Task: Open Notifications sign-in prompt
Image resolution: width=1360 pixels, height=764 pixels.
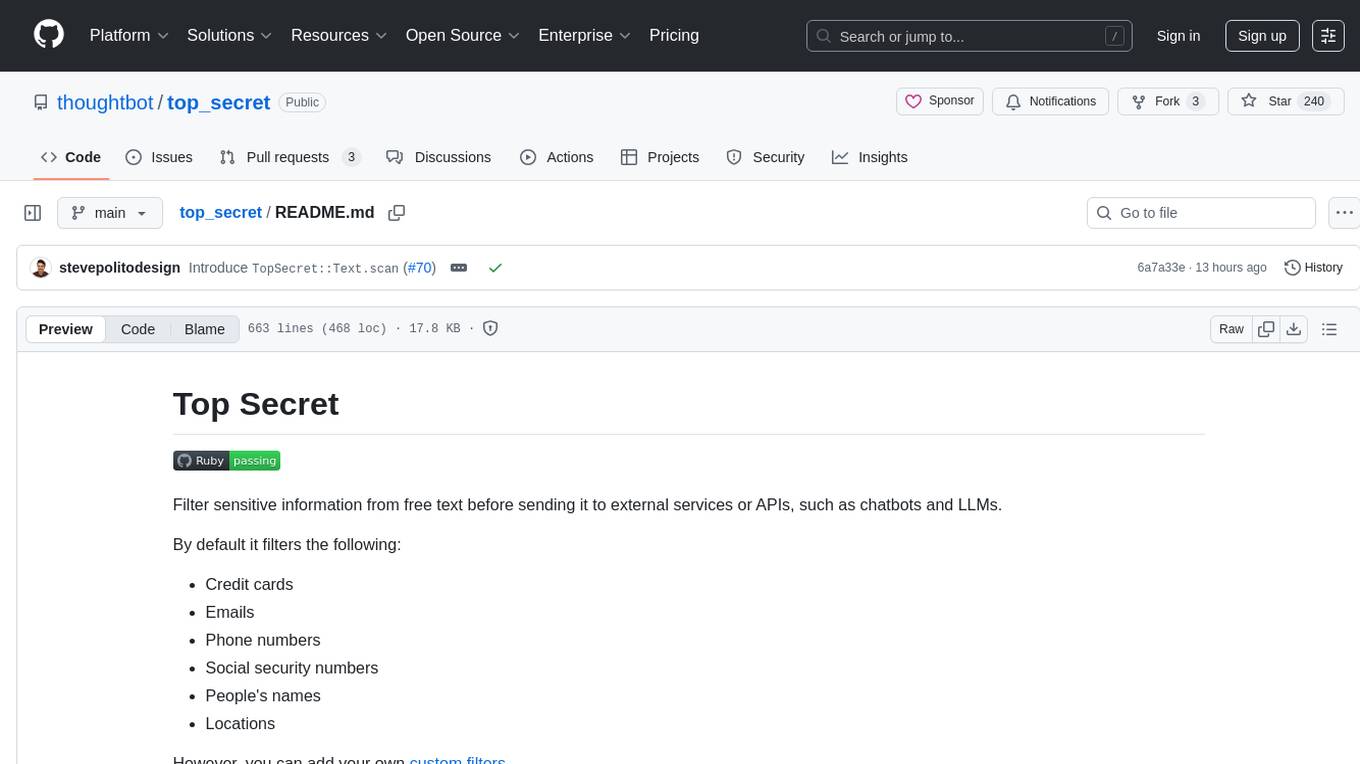Action: point(1051,101)
